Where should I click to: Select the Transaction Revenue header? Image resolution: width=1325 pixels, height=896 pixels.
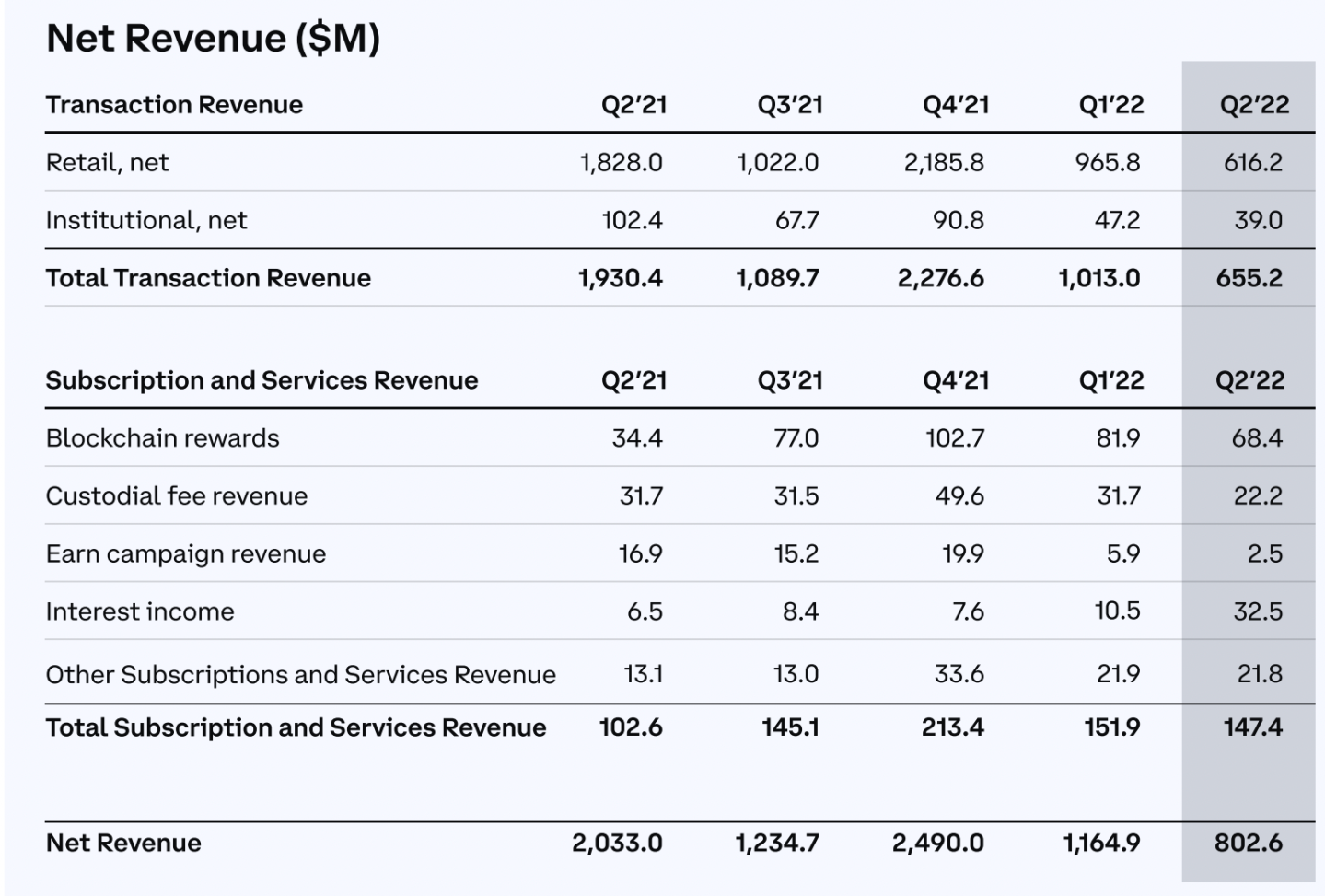pos(174,105)
